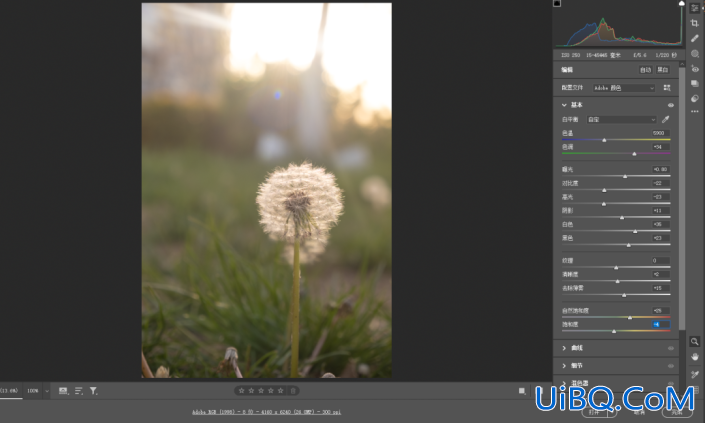The image size is (705, 423).
Task: Click the 黑色 blacks value field
Action: tap(660, 238)
